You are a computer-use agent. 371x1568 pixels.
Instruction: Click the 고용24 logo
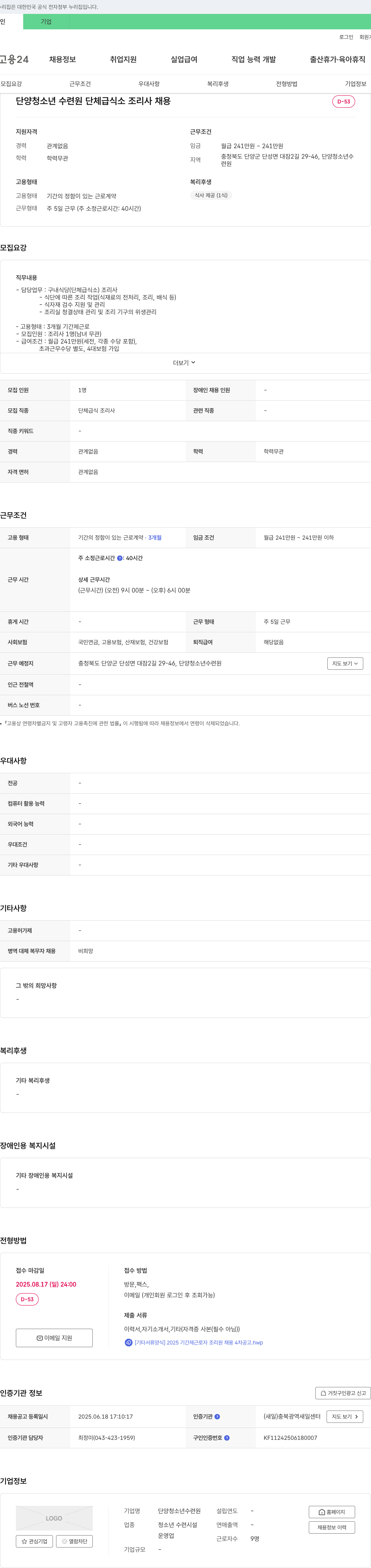pyautogui.click(x=14, y=60)
